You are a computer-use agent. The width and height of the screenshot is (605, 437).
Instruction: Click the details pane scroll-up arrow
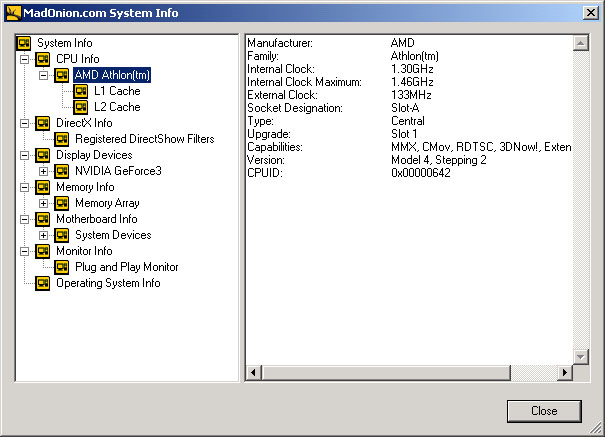click(581, 43)
